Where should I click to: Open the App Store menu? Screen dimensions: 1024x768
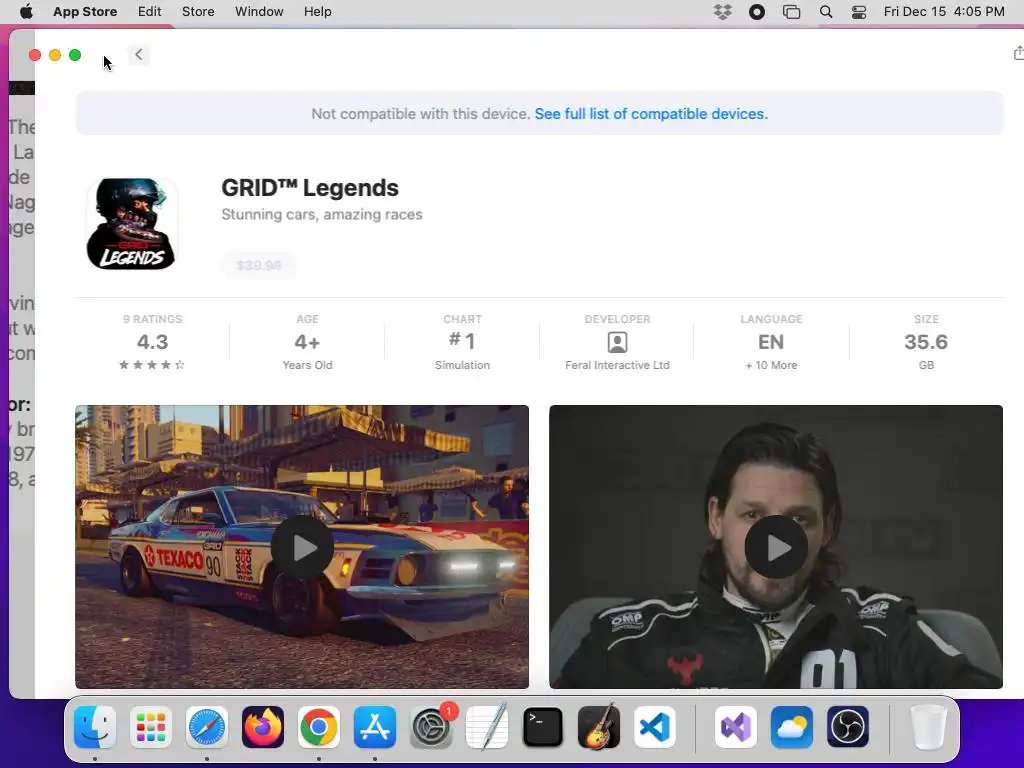tap(85, 12)
